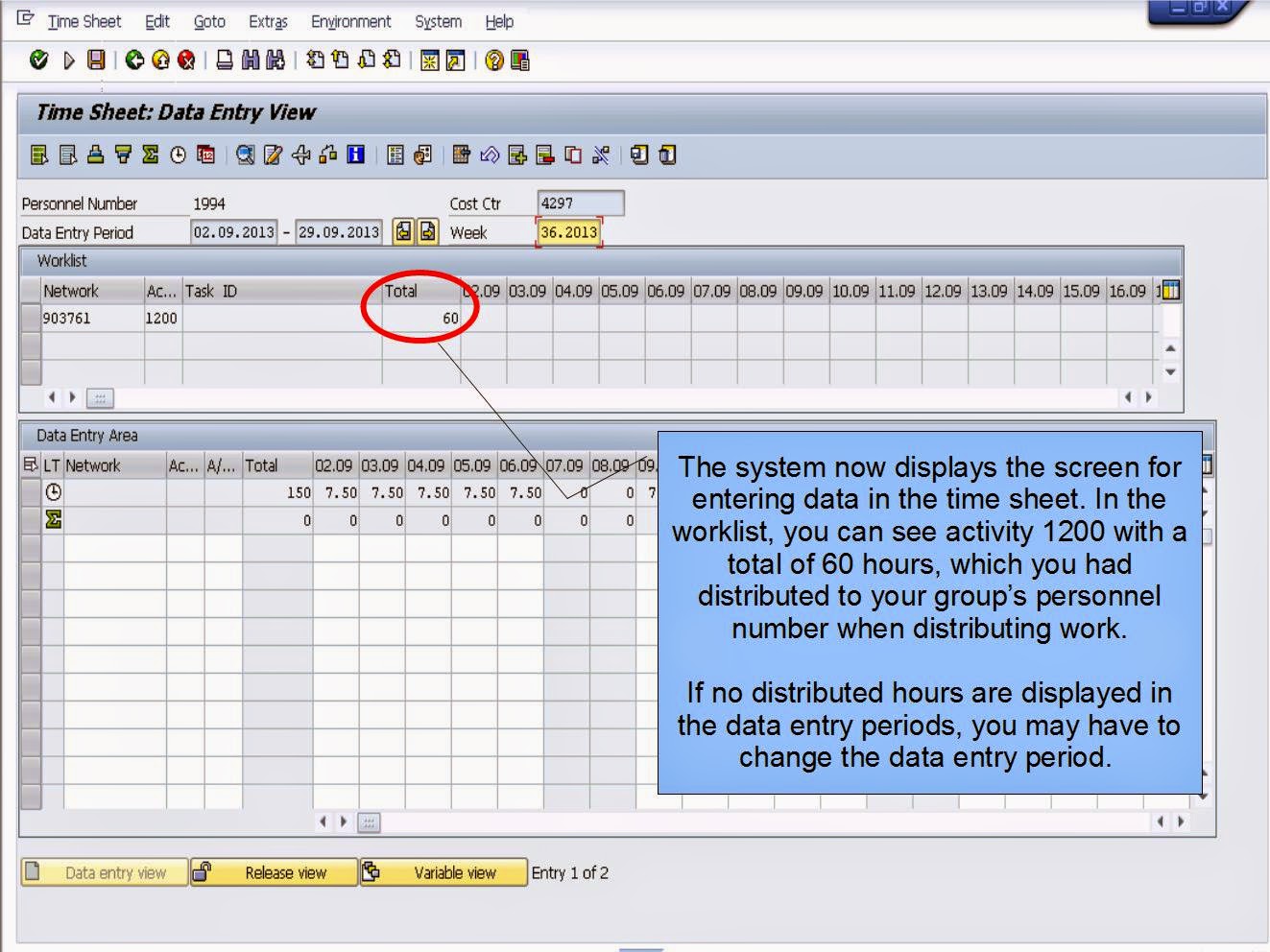Viewport: 1270px width, 952px height.
Task: Open the Environment menu
Action: pyautogui.click(x=350, y=21)
